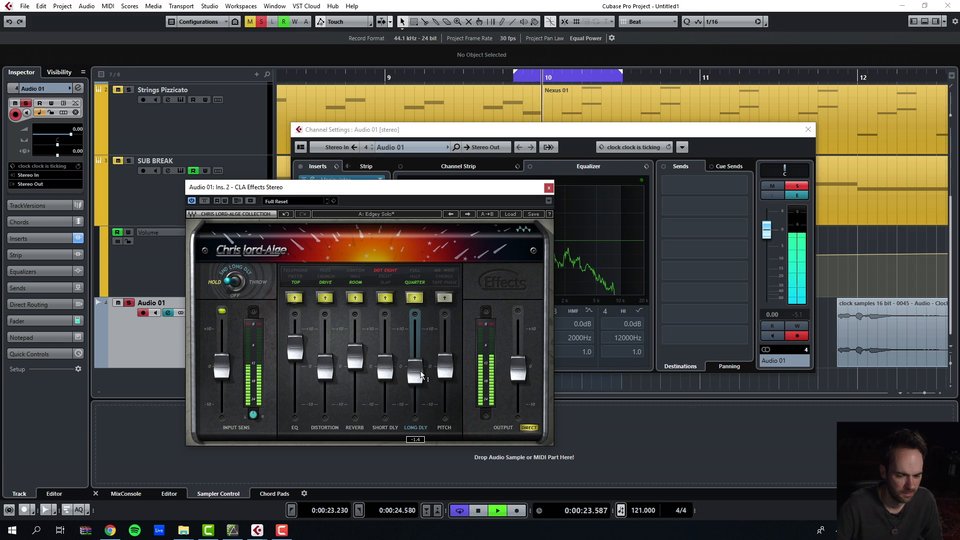Screen dimensions: 960x540
Task: Open lower zone setup gear icon
Action: (304, 493)
